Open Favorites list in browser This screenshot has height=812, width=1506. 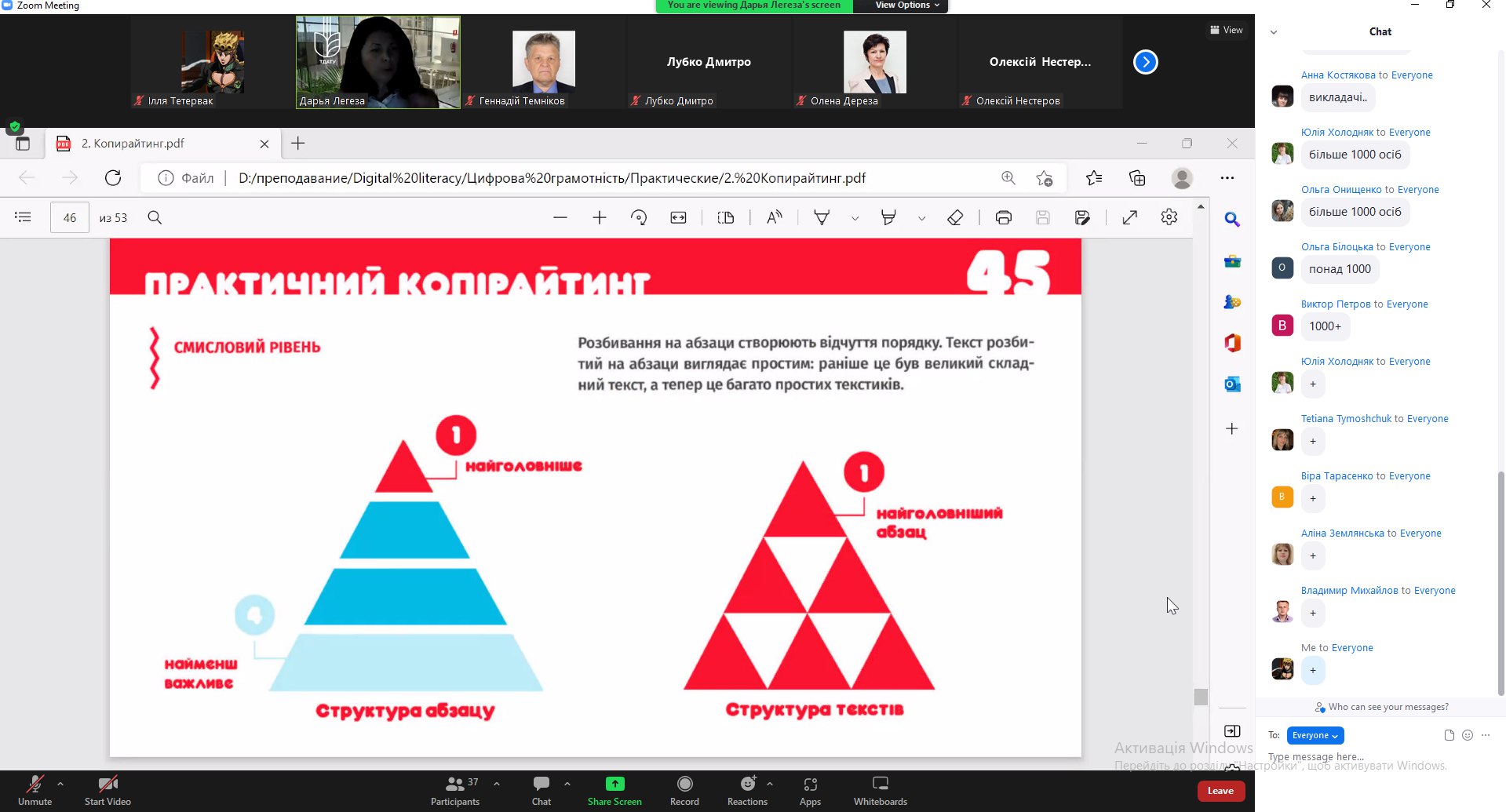coord(1094,178)
